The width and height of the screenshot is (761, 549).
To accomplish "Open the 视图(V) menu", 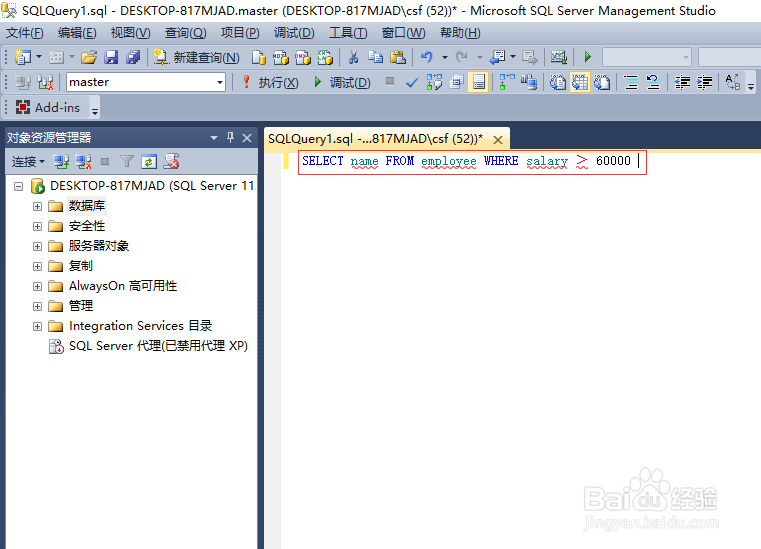I will 131,33.
